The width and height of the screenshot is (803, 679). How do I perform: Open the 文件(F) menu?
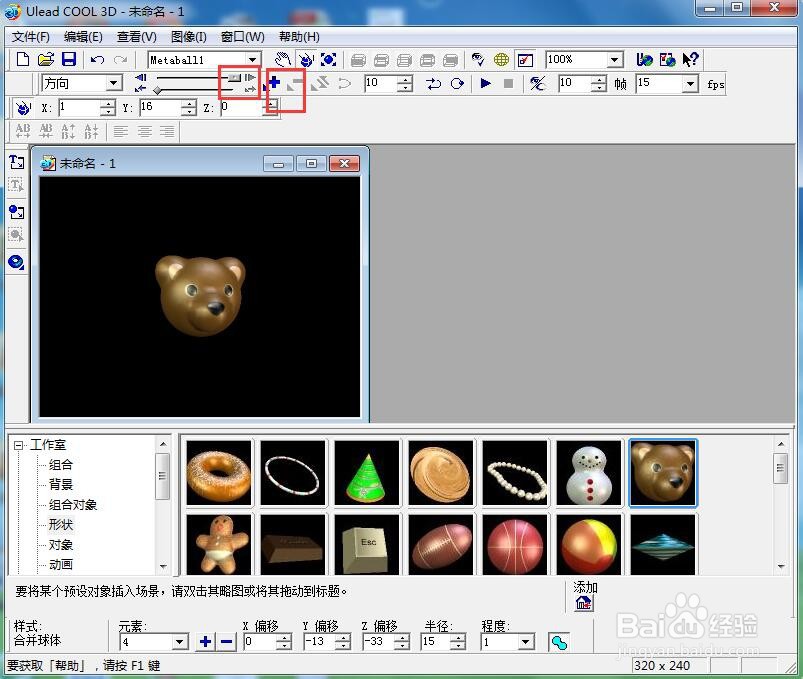coord(31,37)
